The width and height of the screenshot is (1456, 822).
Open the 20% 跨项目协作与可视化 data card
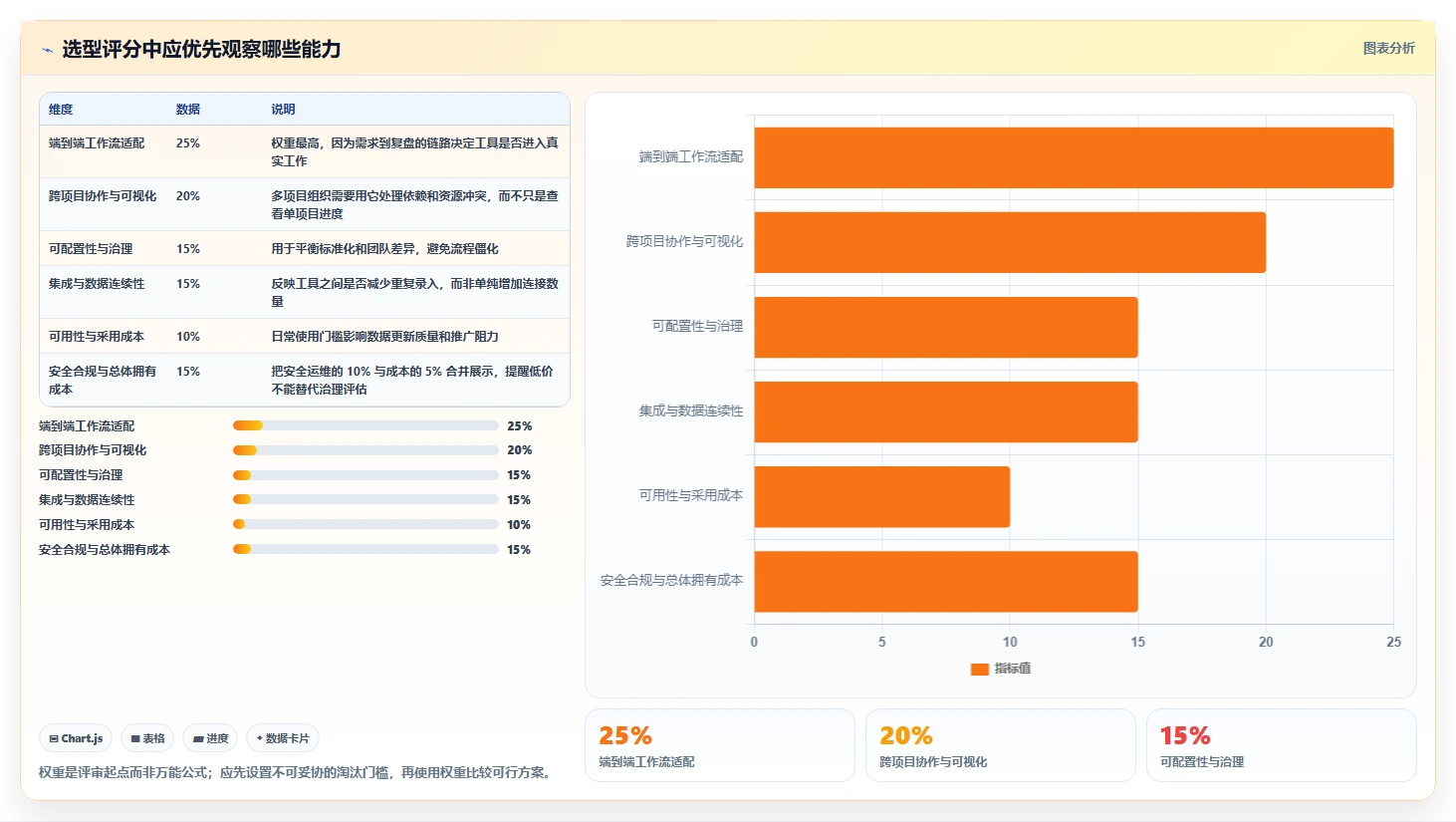[1001, 745]
